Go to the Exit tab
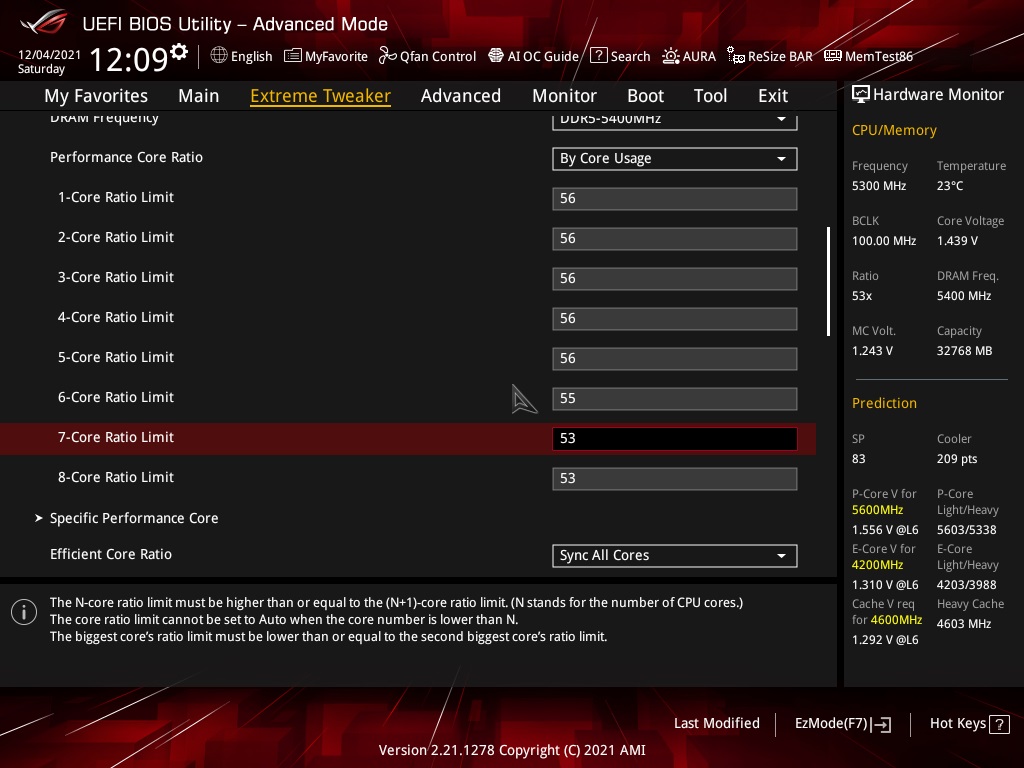This screenshot has height=768, width=1024. pyautogui.click(x=773, y=96)
